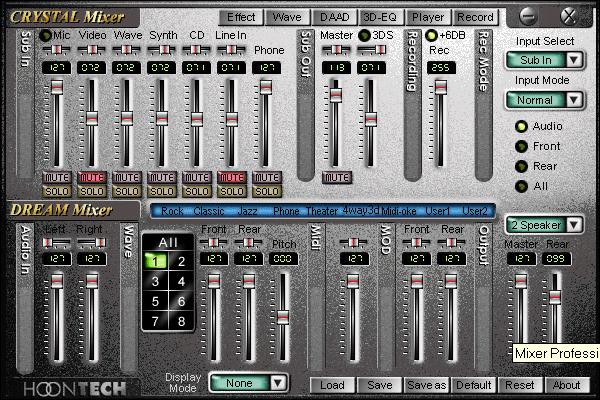
Task: Open the Player tab
Action: point(428,17)
